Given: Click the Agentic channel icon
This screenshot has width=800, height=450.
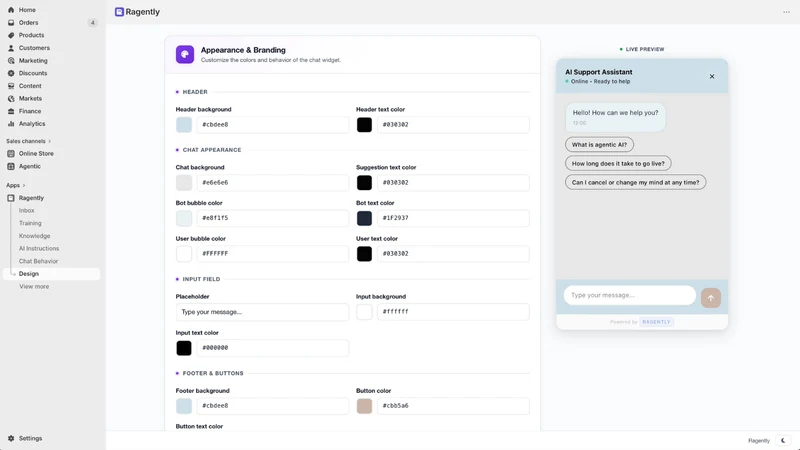Looking at the screenshot, I should 11,166.
